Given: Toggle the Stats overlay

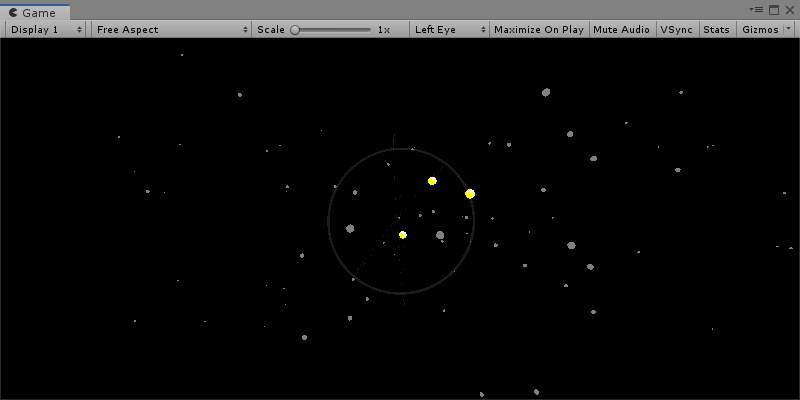Looking at the screenshot, I should pyautogui.click(x=716, y=30).
